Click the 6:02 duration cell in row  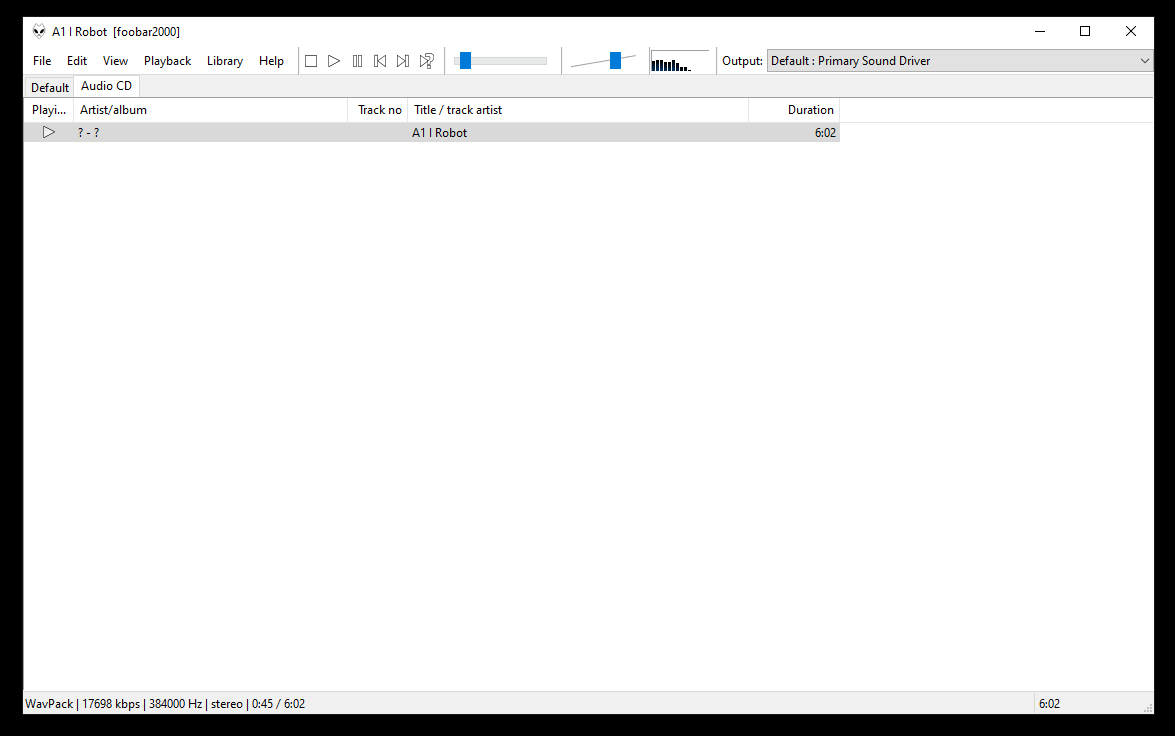(x=825, y=133)
